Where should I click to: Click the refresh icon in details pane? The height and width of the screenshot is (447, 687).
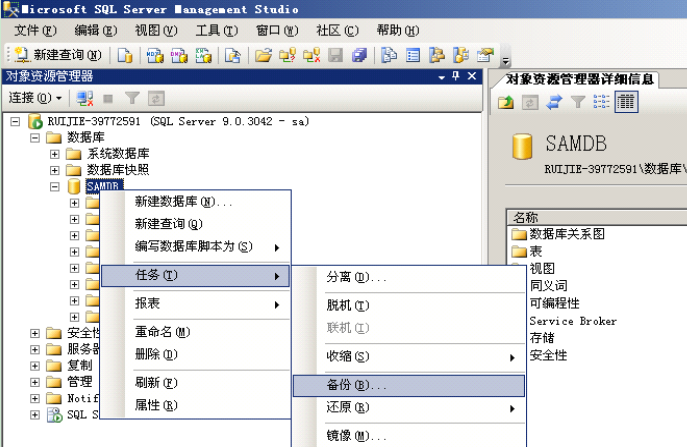tap(530, 103)
